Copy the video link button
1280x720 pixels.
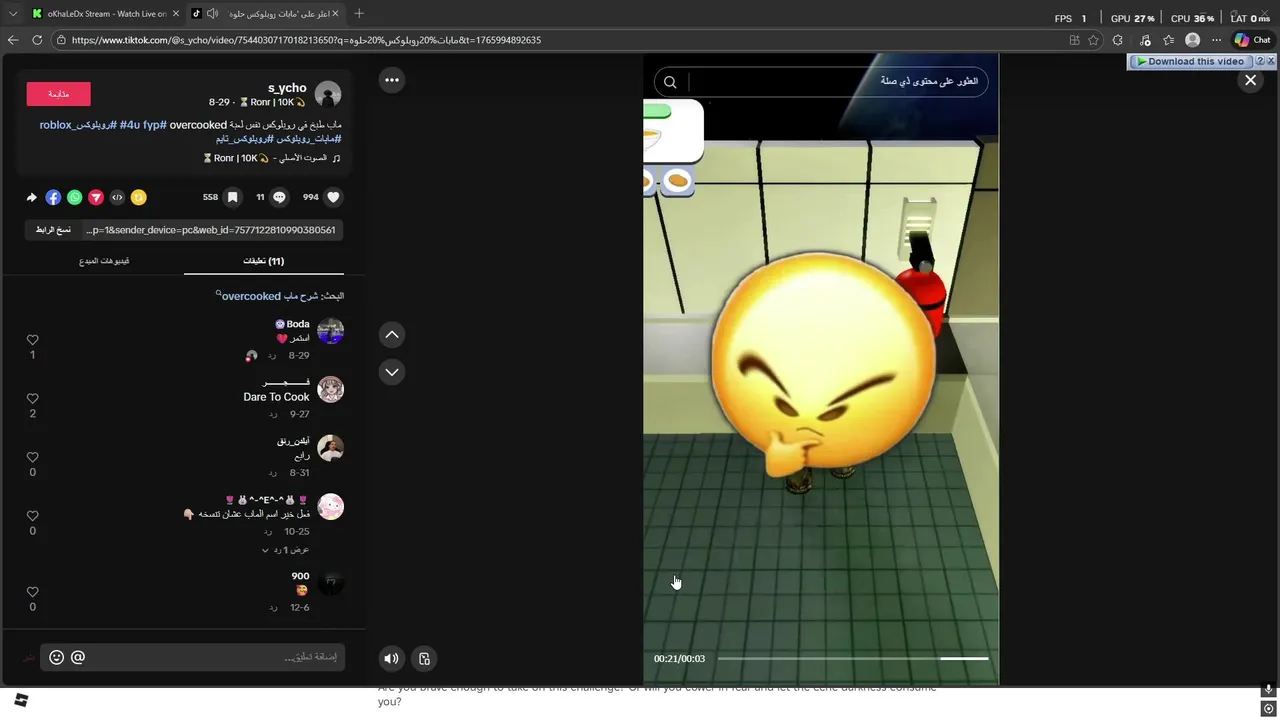53,230
